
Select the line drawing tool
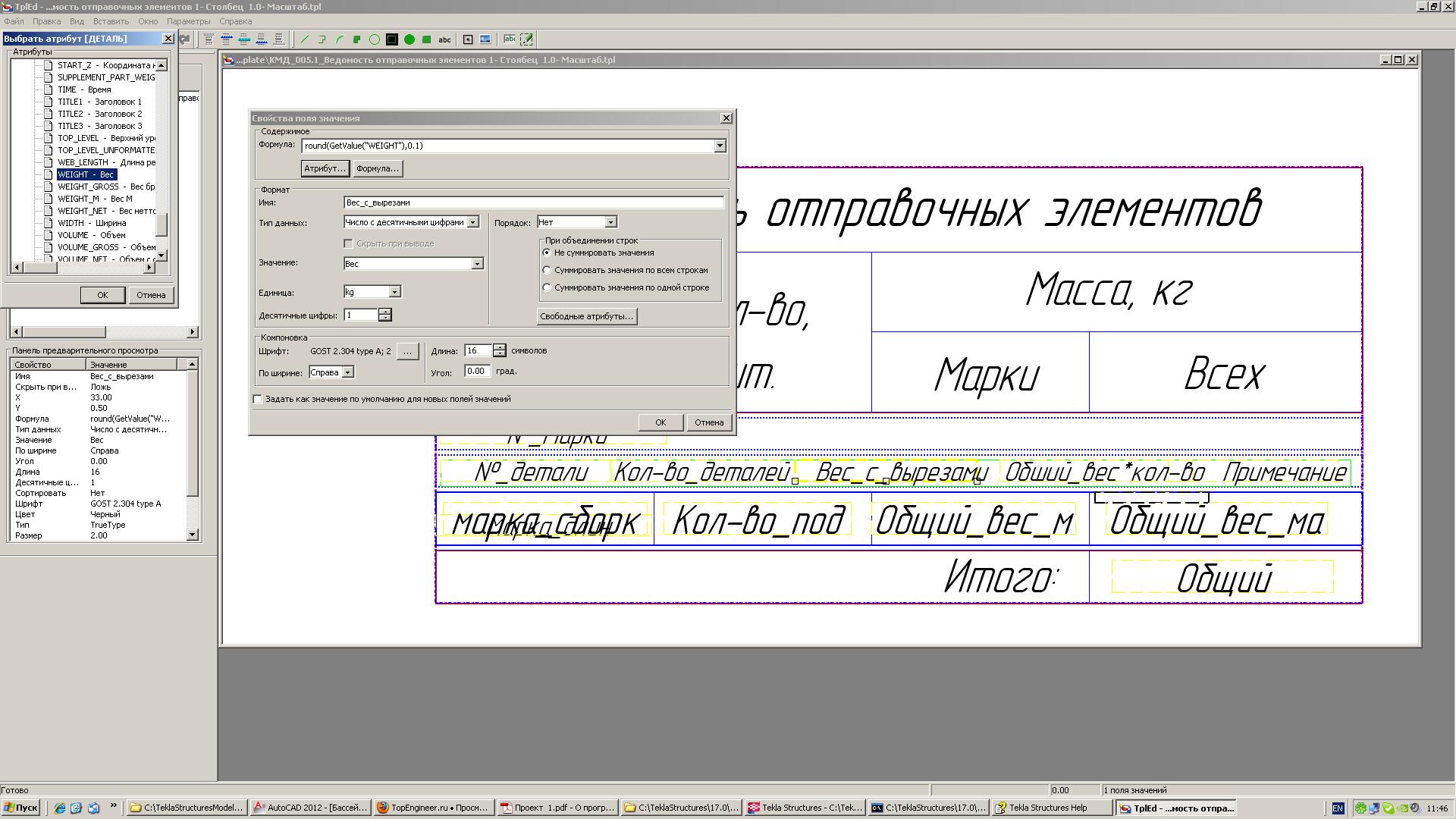305,39
